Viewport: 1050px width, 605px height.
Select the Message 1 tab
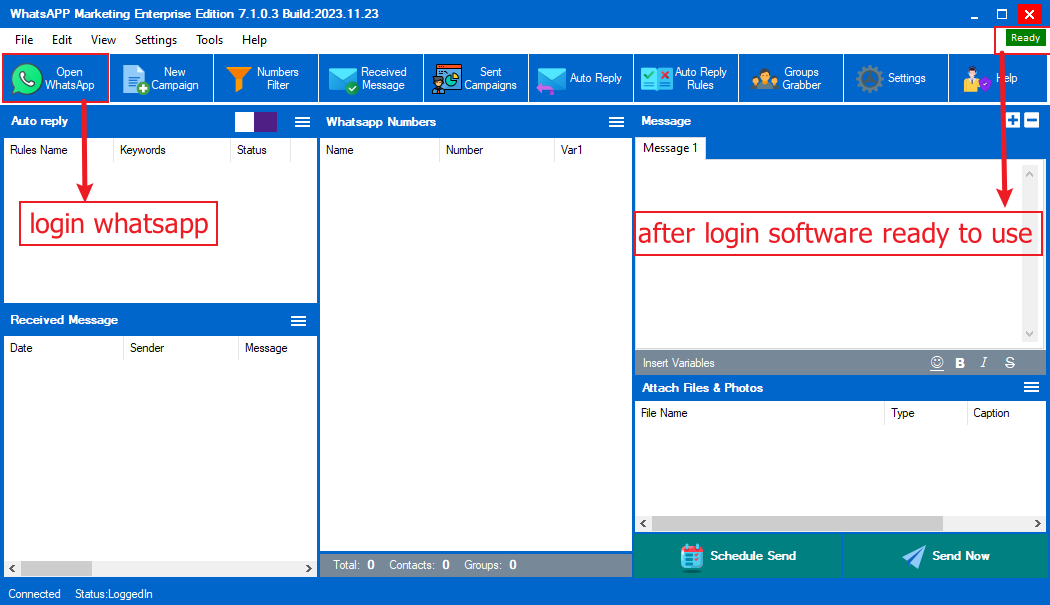(670, 148)
